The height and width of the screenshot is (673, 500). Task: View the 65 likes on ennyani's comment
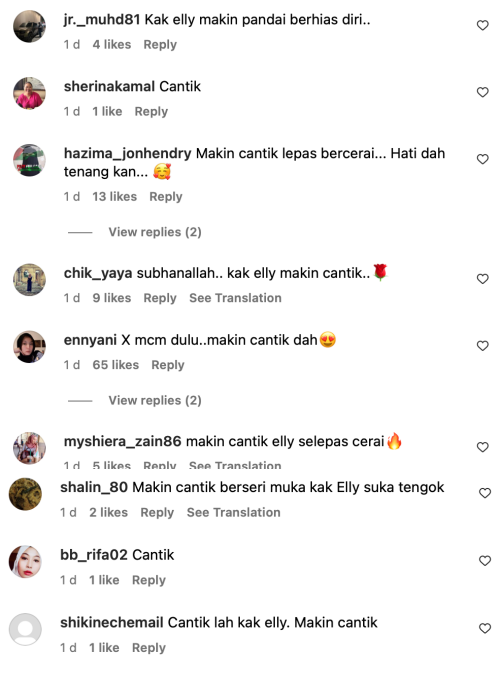(116, 365)
